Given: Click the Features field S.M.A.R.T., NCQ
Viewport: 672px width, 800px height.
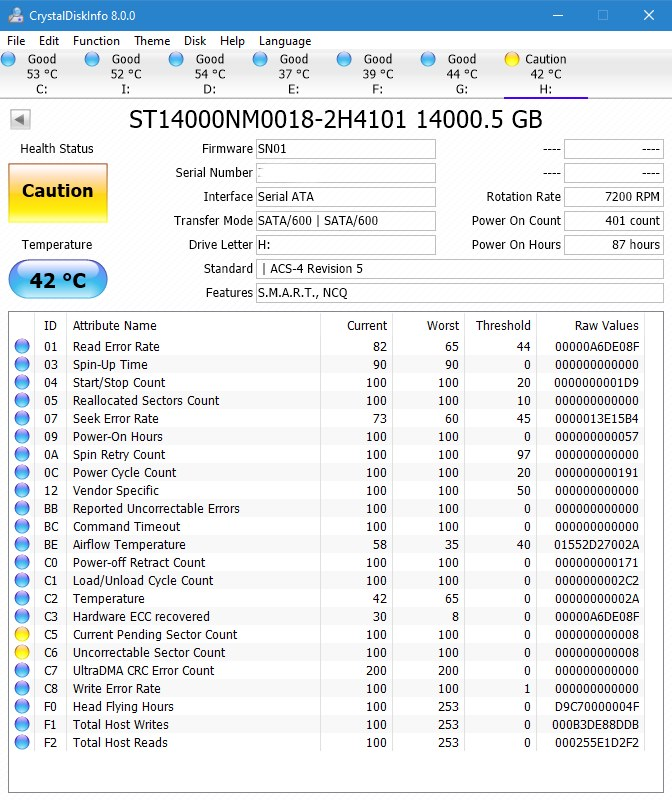Looking at the screenshot, I should pos(460,293).
